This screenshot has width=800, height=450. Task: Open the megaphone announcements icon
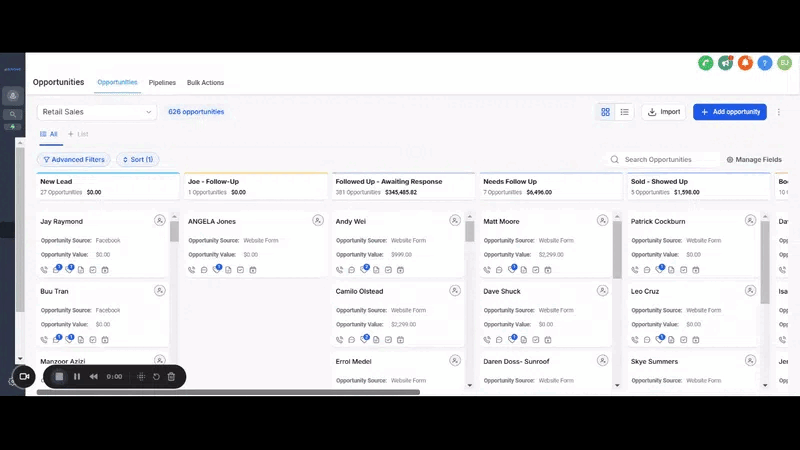(726, 63)
